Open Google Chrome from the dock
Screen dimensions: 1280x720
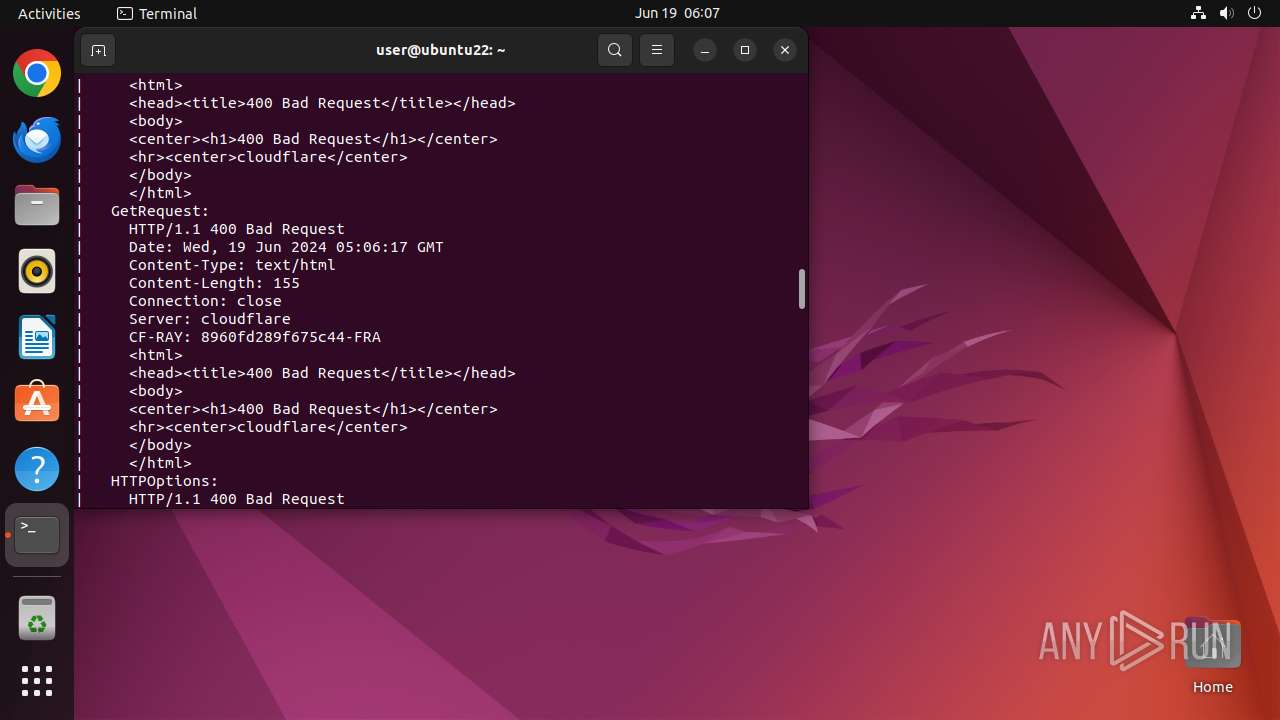[37, 73]
